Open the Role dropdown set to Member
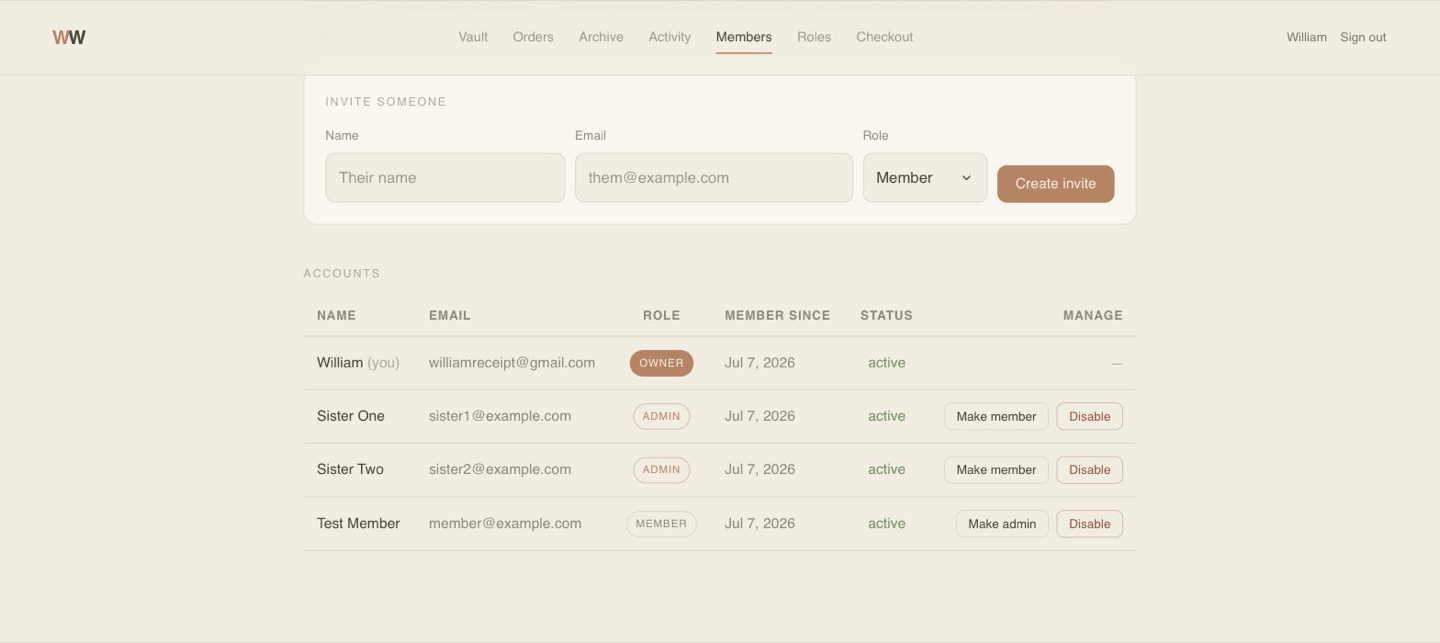Viewport: 1440px width, 643px height. (x=925, y=178)
